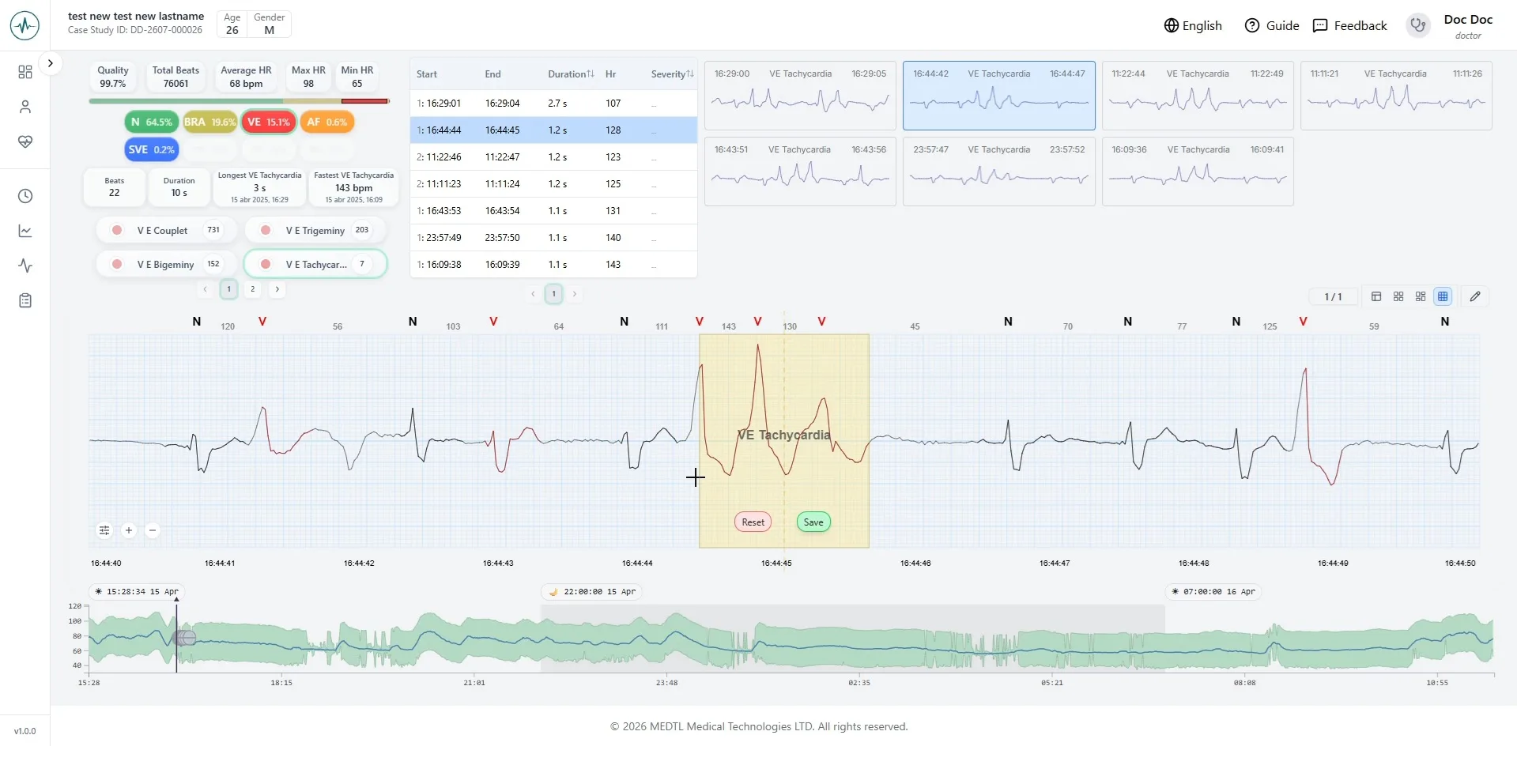Zoom in on ECG with plus button
The image size is (1517, 784).
click(129, 530)
